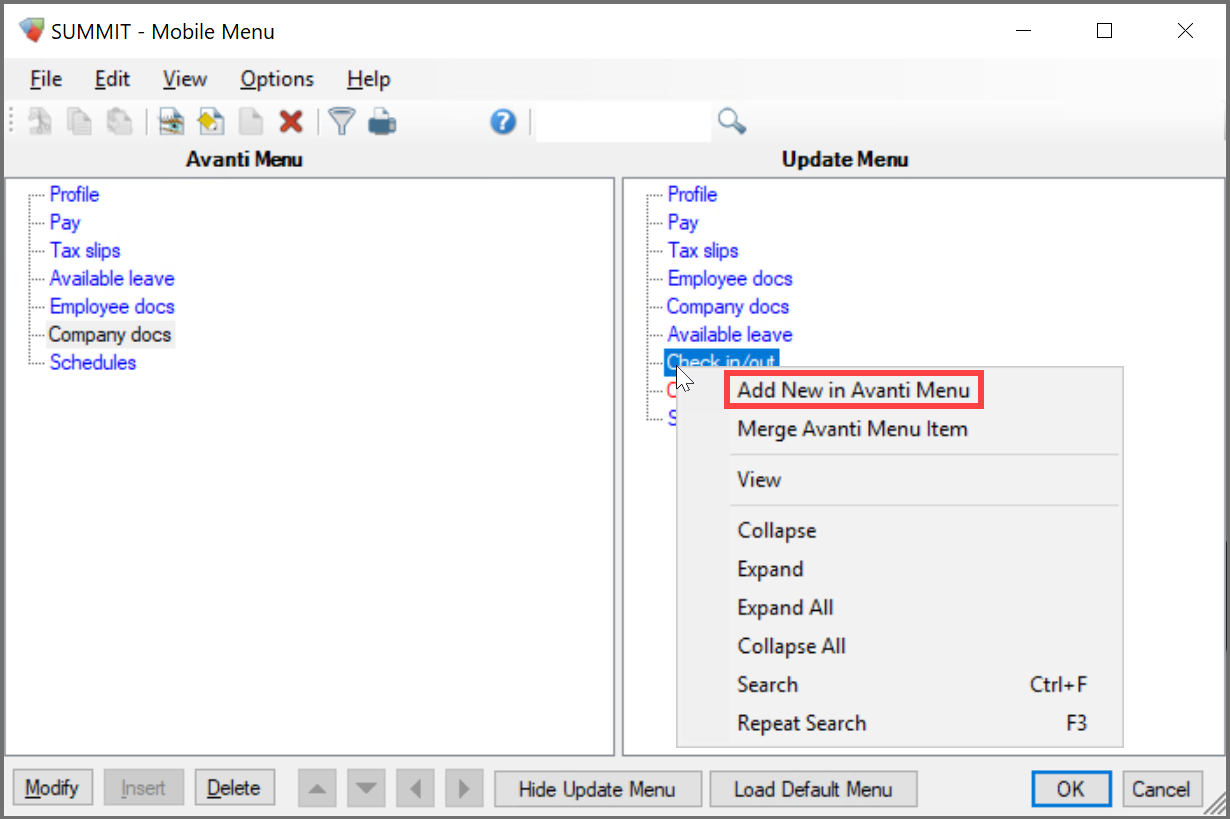The width and height of the screenshot is (1230, 819).
Task: Maximize the Mobile Menu window
Action: coord(1104,31)
